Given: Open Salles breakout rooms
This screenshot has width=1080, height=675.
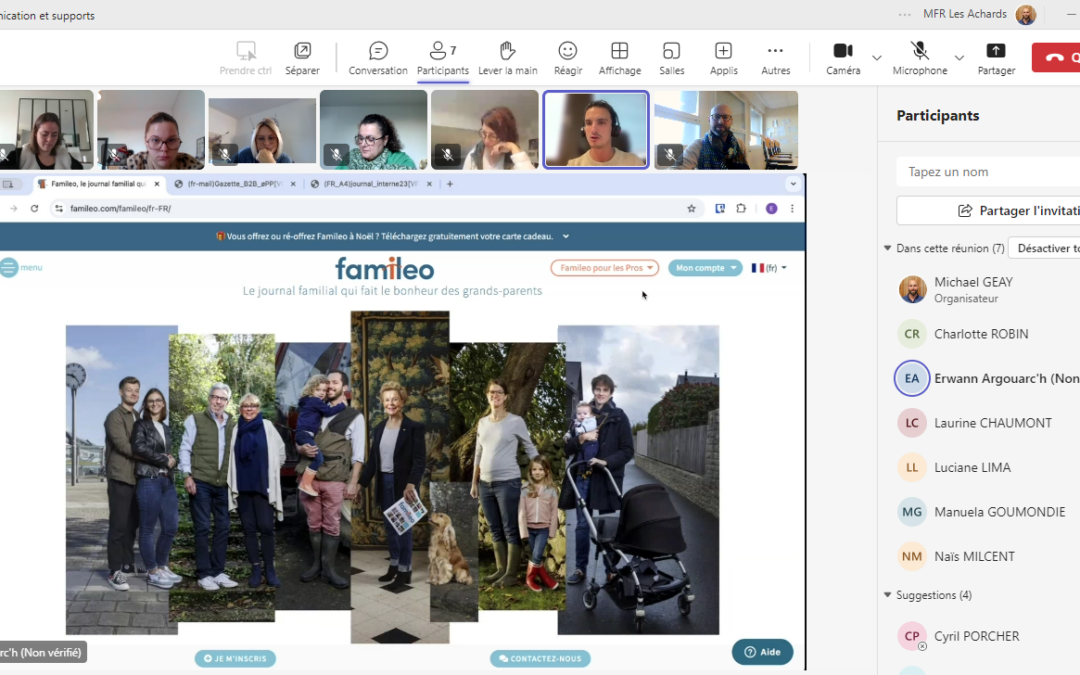Looking at the screenshot, I should [672, 59].
